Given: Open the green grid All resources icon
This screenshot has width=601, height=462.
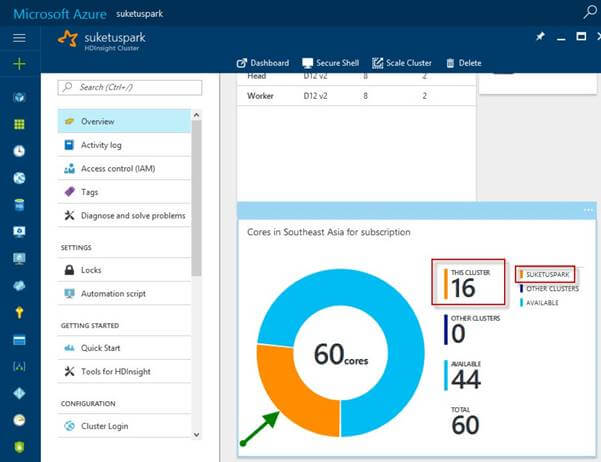Looking at the screenshot, I should [x=19, y=124].
